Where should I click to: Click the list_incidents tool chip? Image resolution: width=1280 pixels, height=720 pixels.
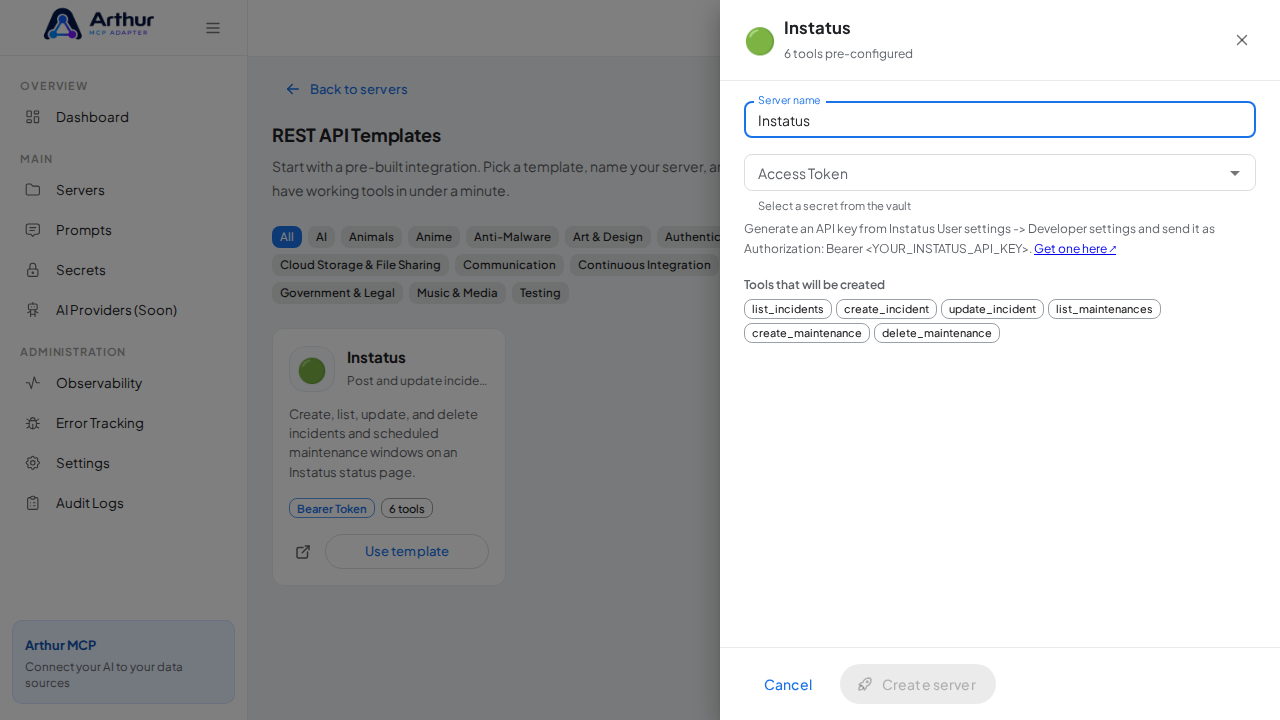(788, 309)
